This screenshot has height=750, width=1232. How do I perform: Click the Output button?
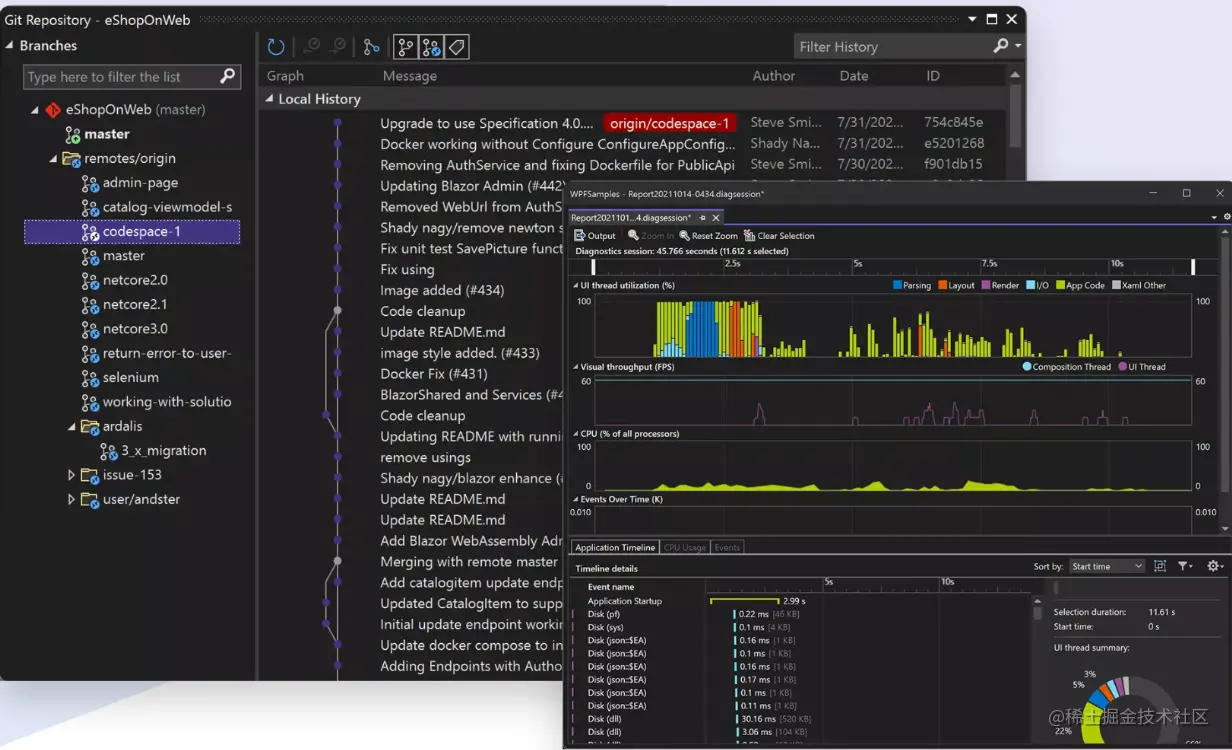pos(595,236)
